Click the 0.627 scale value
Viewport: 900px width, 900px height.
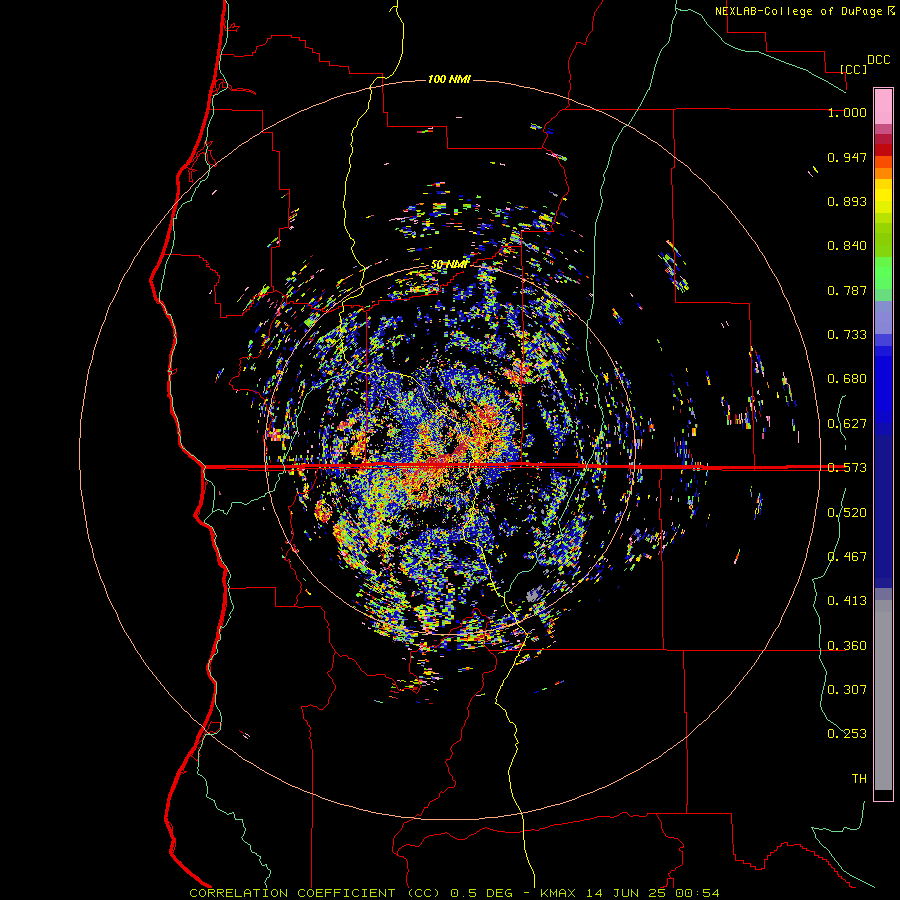(x=847, y=424)
